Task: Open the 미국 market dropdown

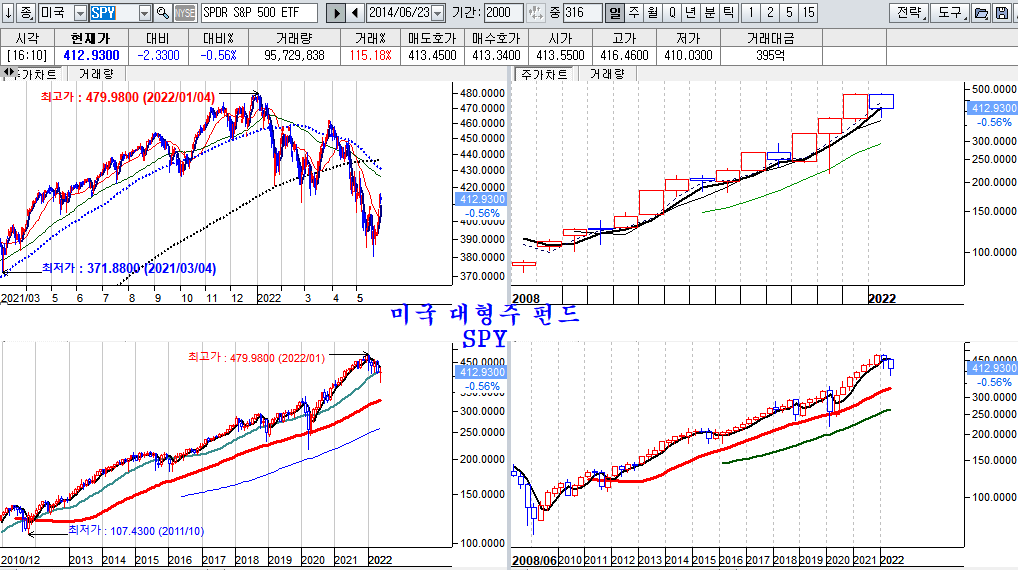Action: click(80, 13)
